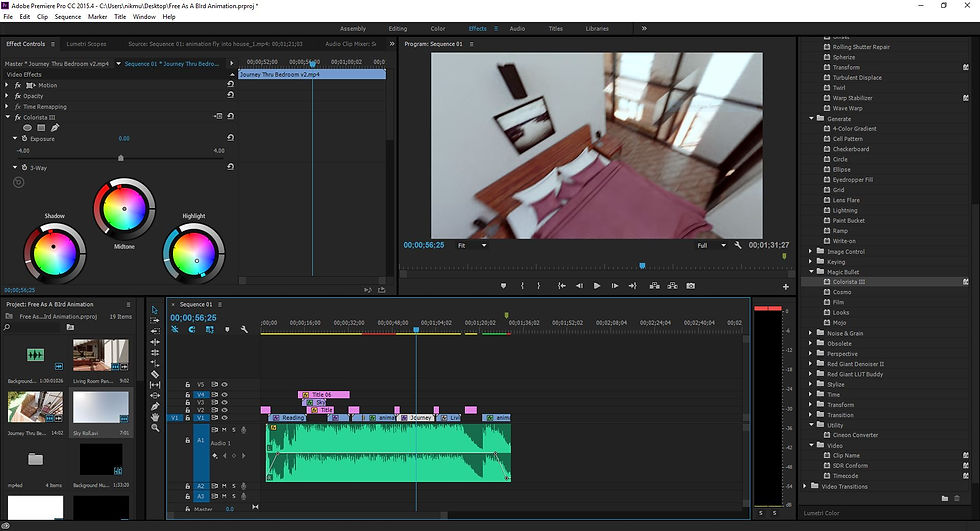Image resolution: width=980 pixels, height=531 pixels.
Task: Select the Razor tool
Action: [155, 374]
